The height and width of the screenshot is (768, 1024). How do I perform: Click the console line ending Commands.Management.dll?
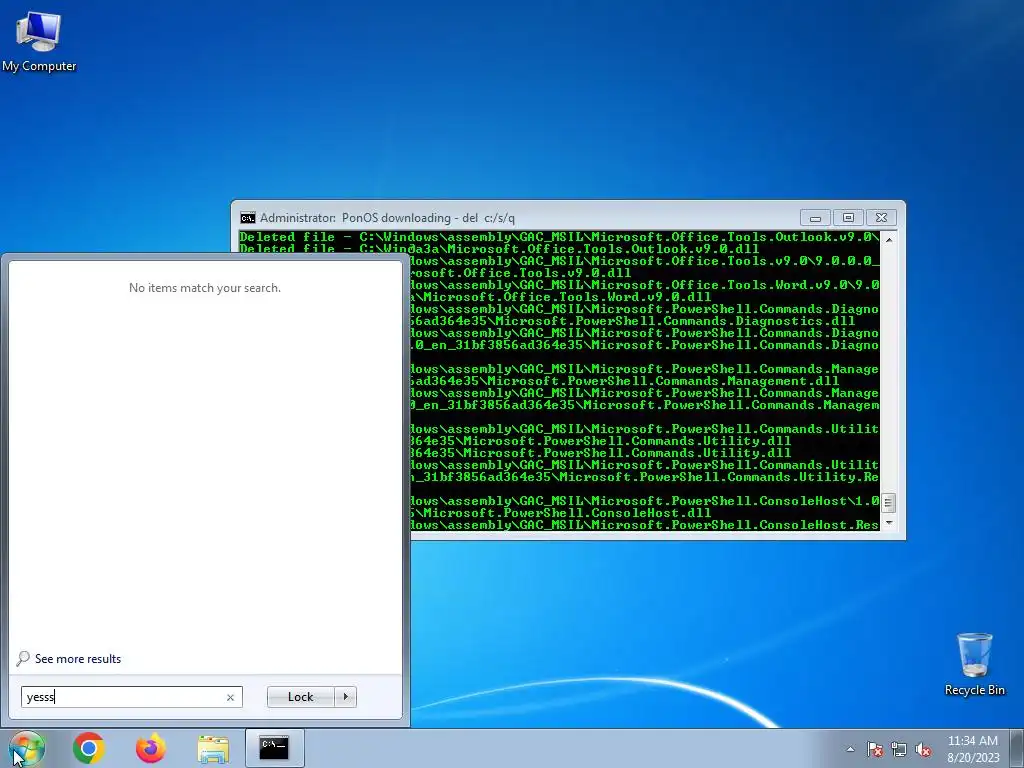tap(624, 381)
